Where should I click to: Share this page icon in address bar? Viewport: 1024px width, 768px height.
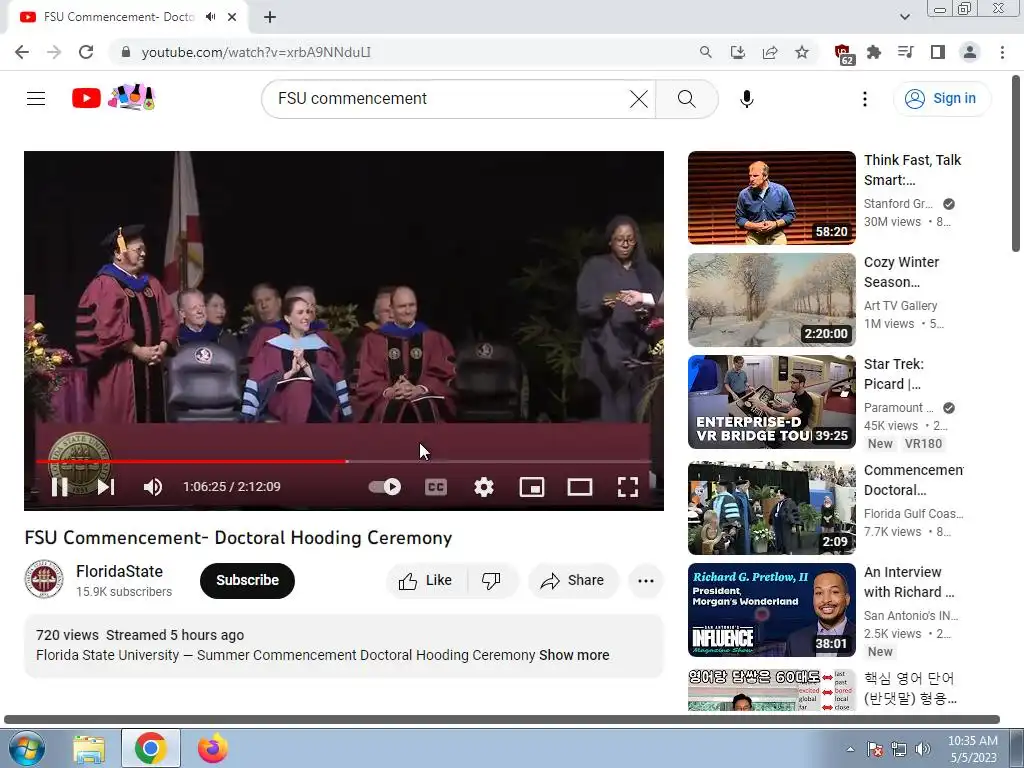pos(770,52)
